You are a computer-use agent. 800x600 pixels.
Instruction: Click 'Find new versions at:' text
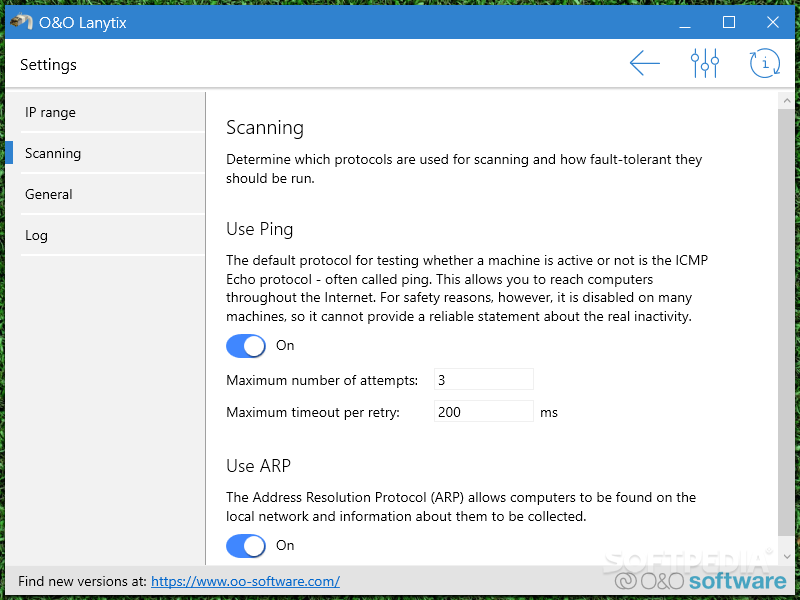[82, 581]
